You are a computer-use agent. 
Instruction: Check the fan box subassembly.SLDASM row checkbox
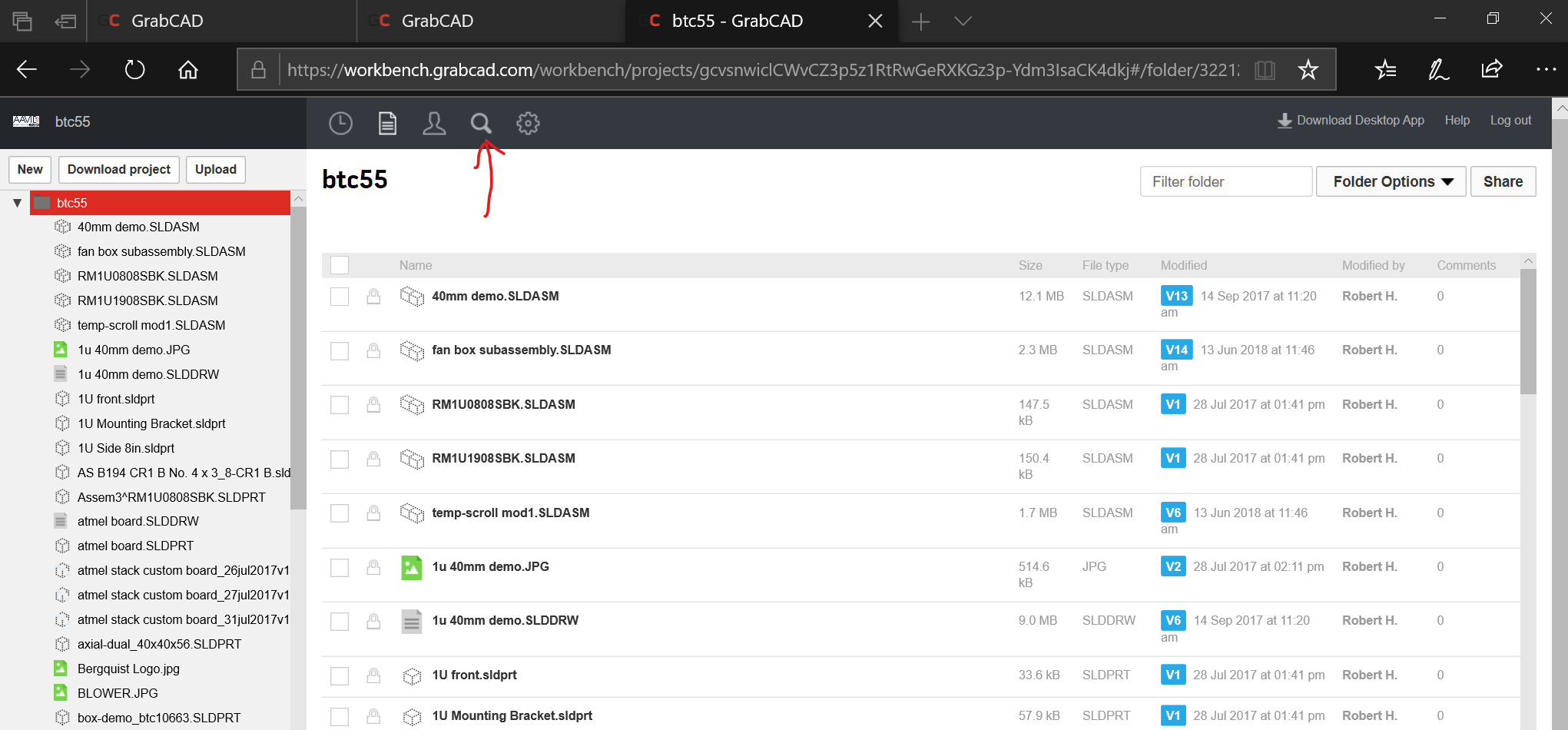coord(340,351)
